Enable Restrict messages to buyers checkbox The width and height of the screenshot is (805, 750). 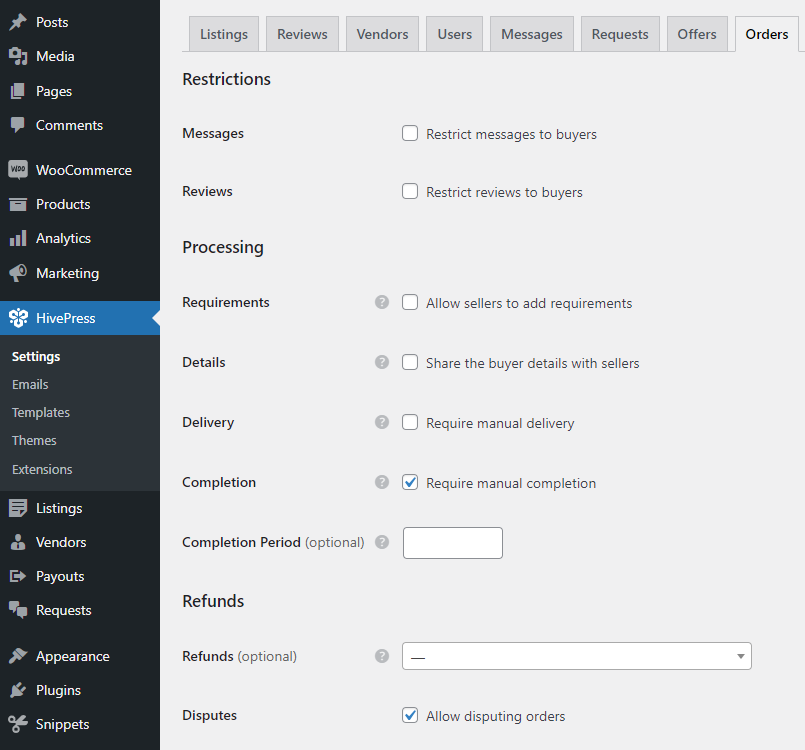pos(410,133)
